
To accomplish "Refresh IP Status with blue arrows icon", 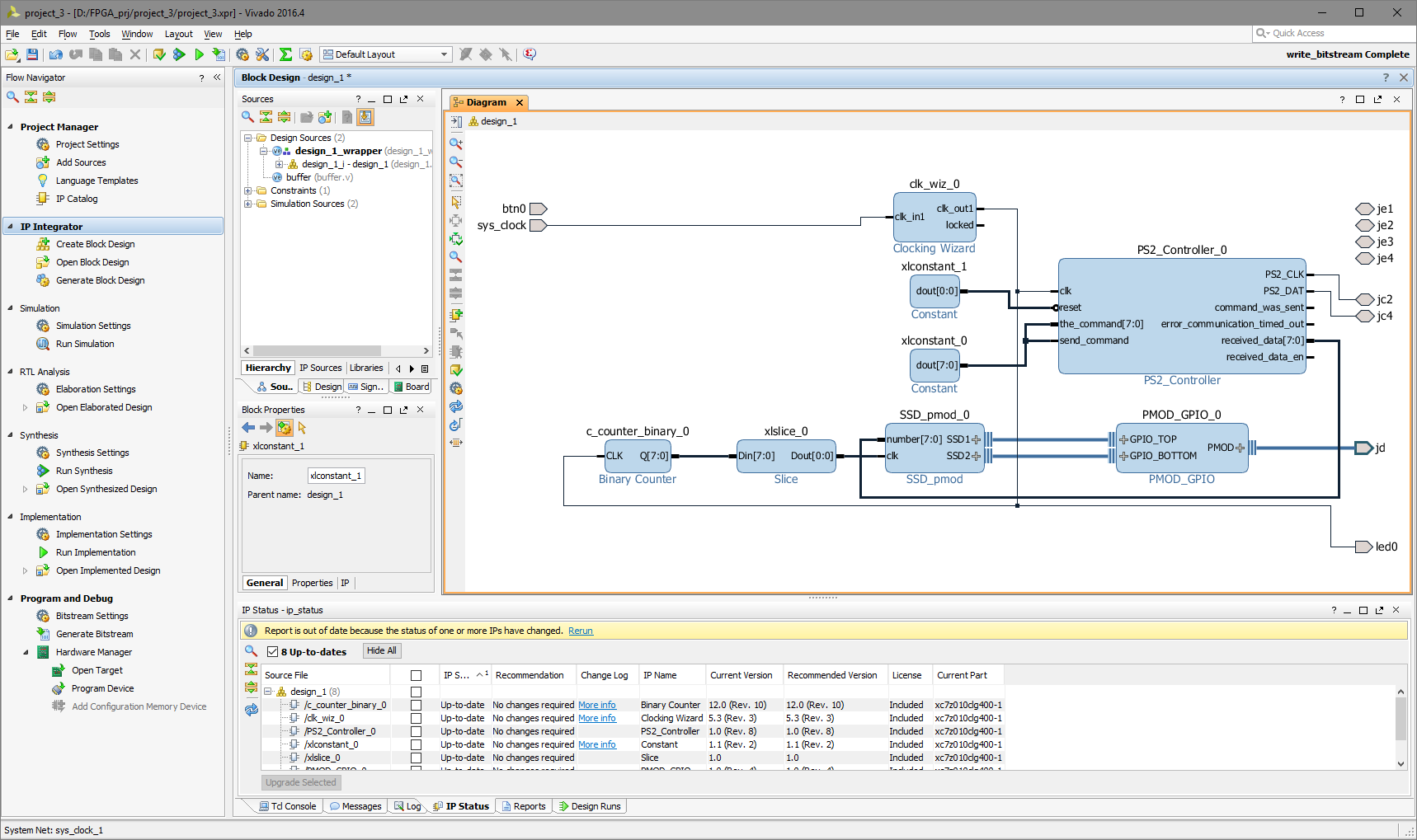I will click(251, 710).
